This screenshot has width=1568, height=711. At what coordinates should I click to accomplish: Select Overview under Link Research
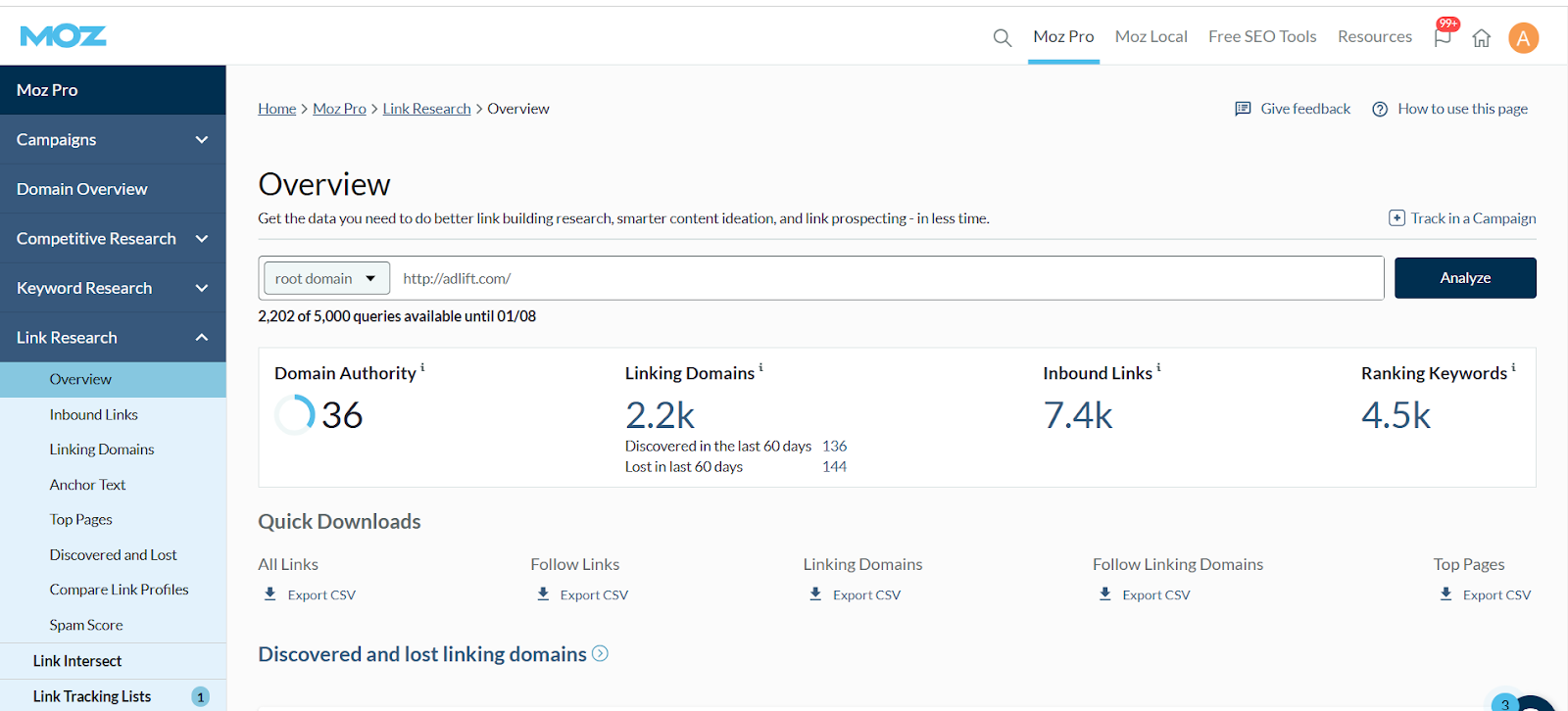pyautogui.click(x=113, y=380)
